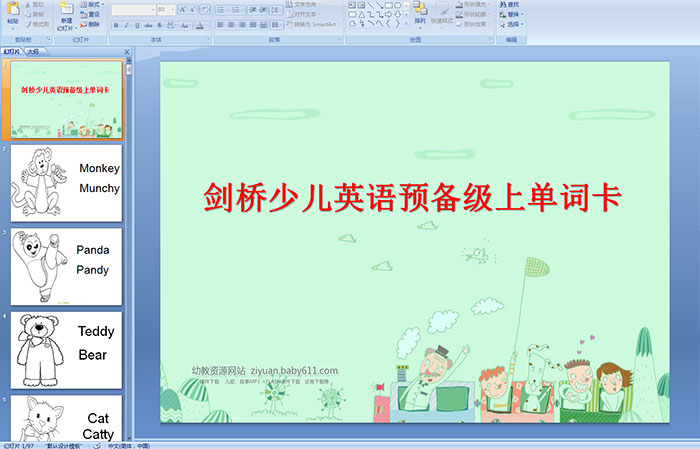The image size is (700, 449).
Task: Select the oval shape in gallery
Action: [398, 5]
